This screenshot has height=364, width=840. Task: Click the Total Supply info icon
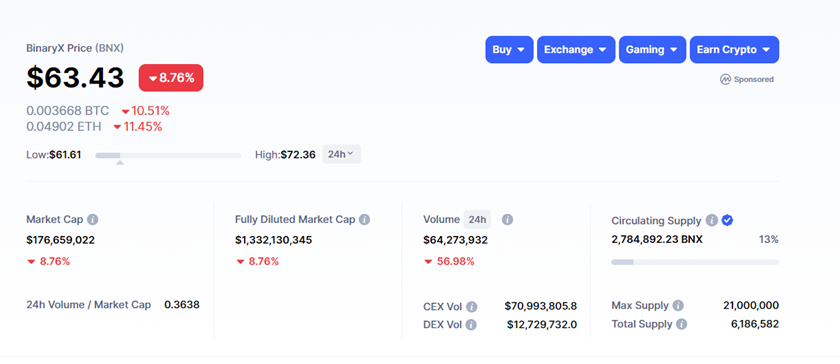(x=681, y=324)
